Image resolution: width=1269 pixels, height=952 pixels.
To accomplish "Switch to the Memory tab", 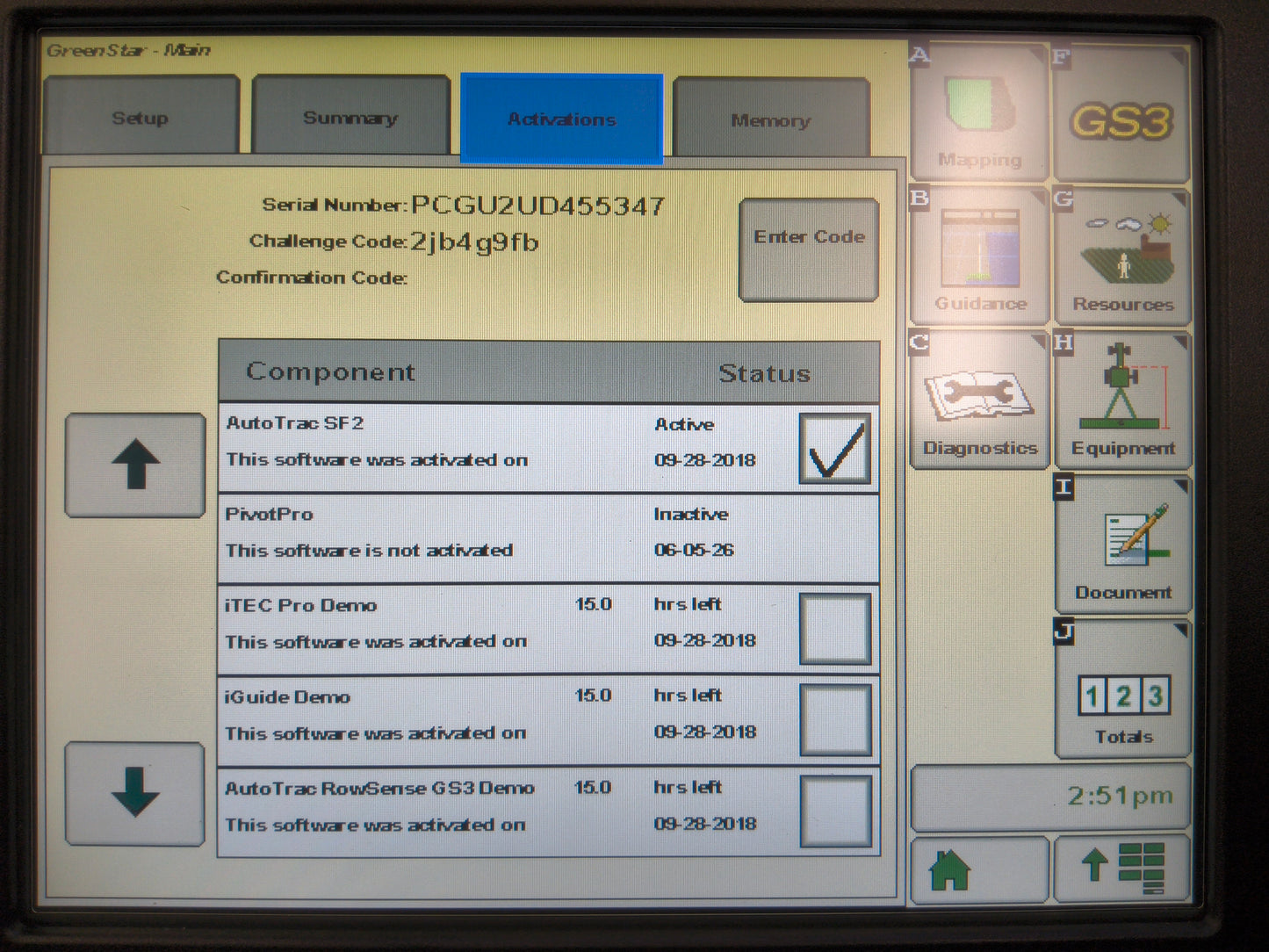I will (771, 119).
